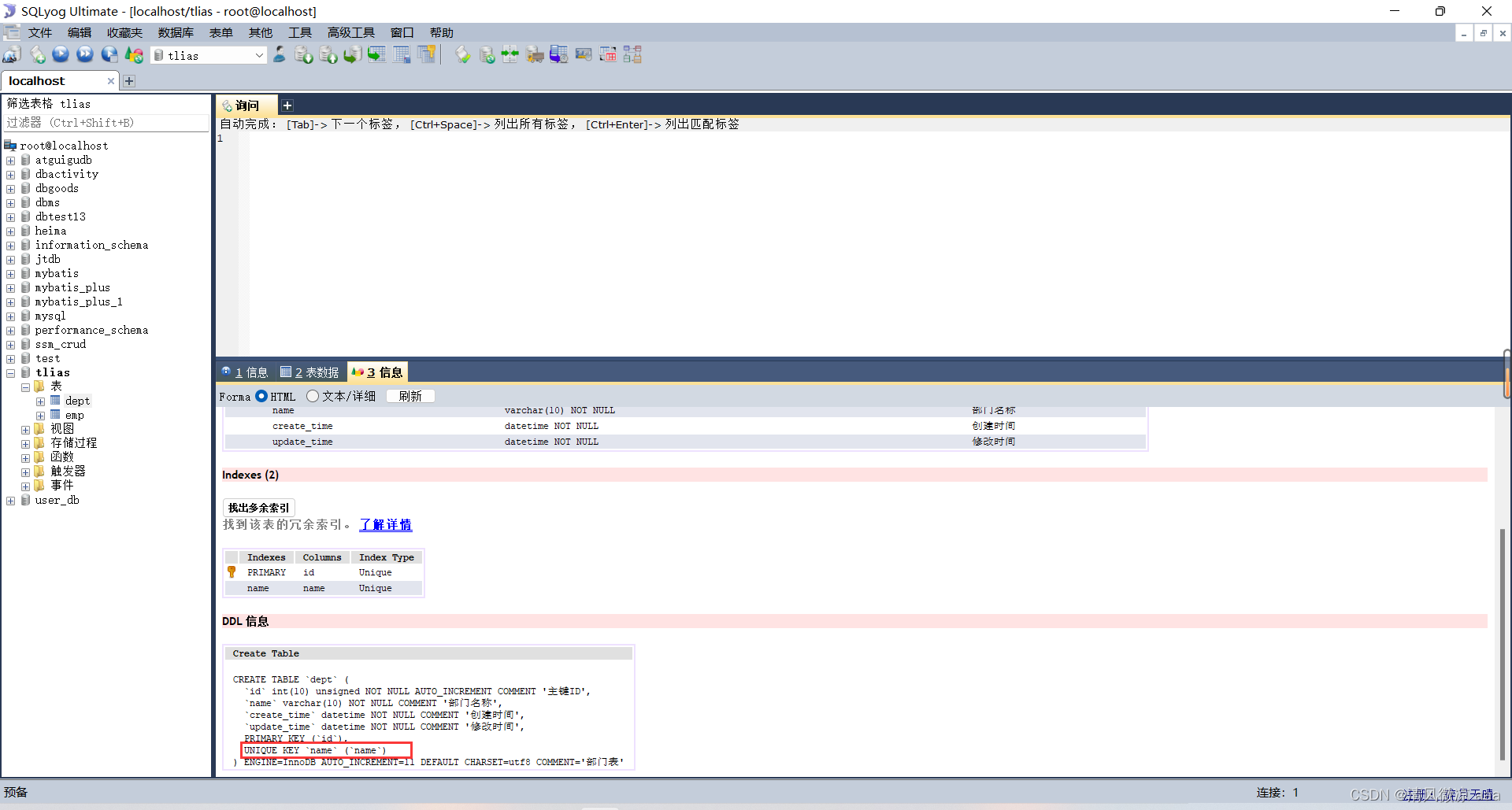The height and width of the screenshot is (810, 1512).
Task: Click the red grid table toolbar icon
Action: click(608, 55)
